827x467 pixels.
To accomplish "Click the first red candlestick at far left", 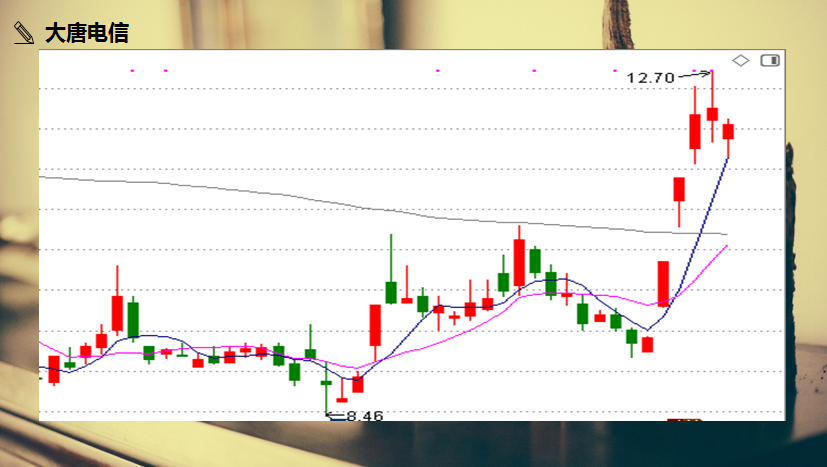I will pyautogui.click(x=54, y=369).
